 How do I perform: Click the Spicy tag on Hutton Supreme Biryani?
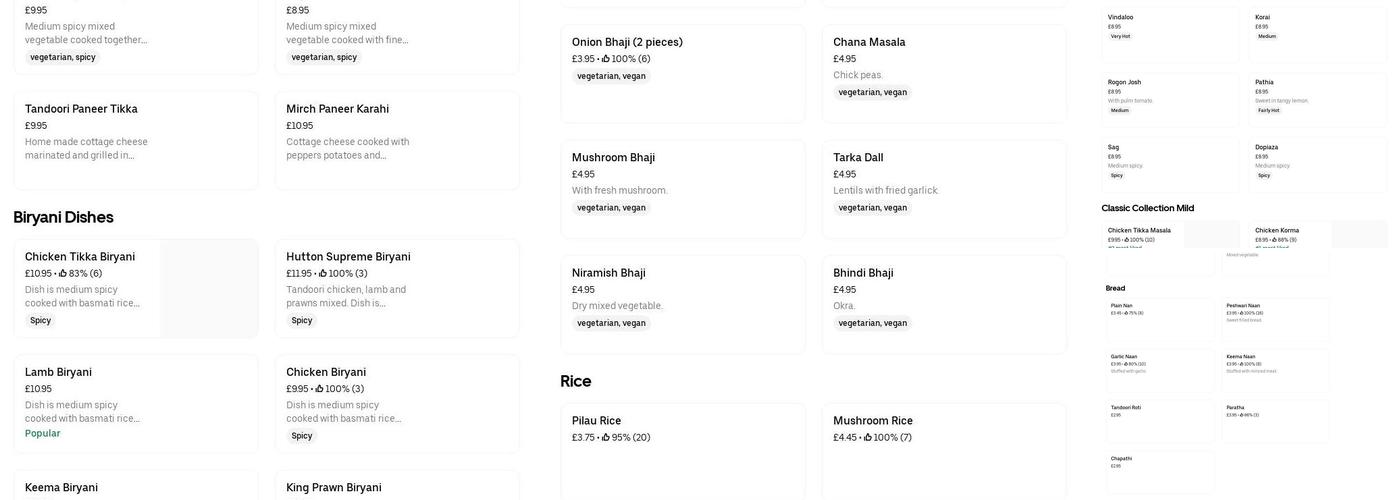point(302,321)
